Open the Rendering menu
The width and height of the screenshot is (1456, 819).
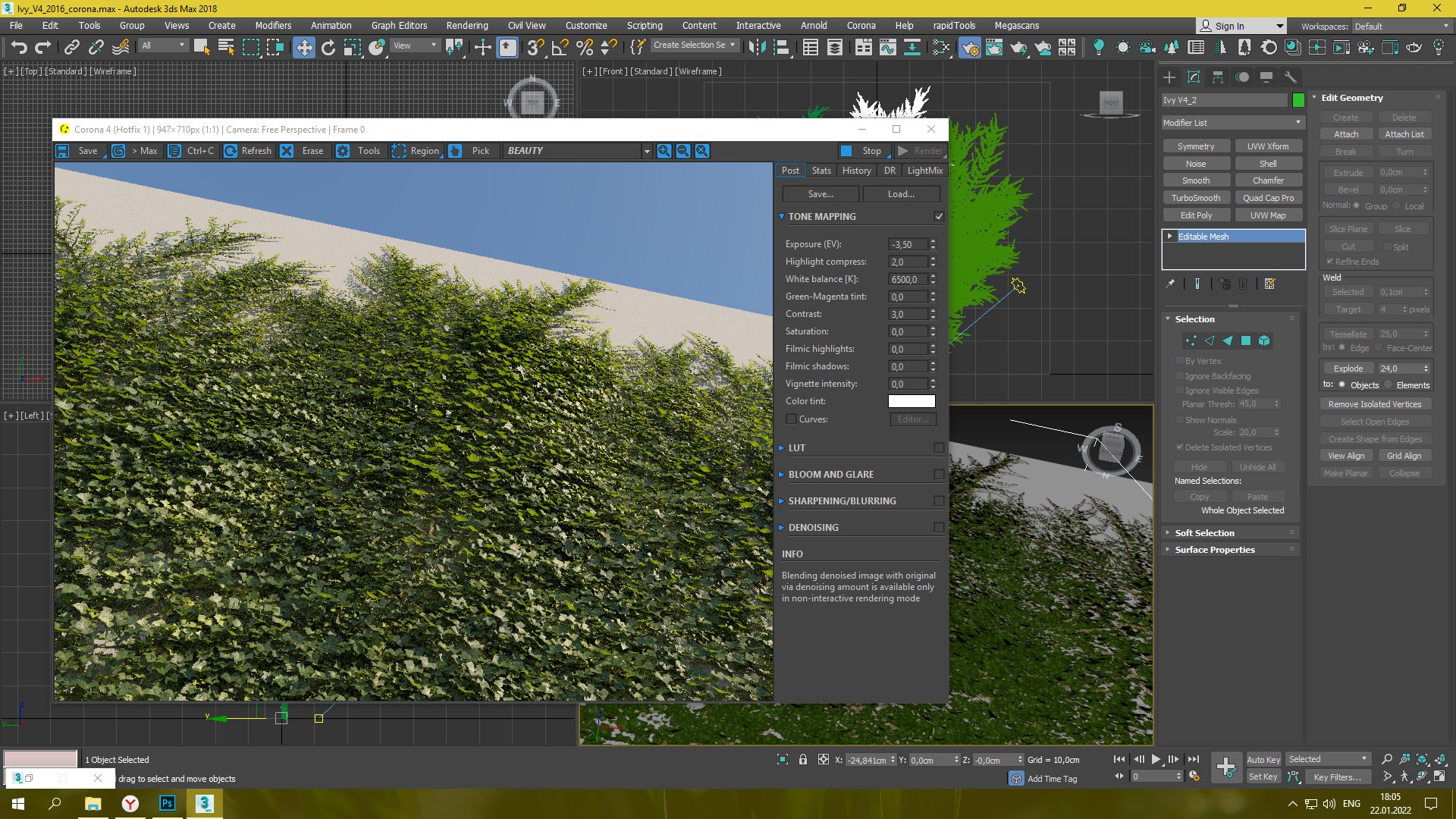467,25
